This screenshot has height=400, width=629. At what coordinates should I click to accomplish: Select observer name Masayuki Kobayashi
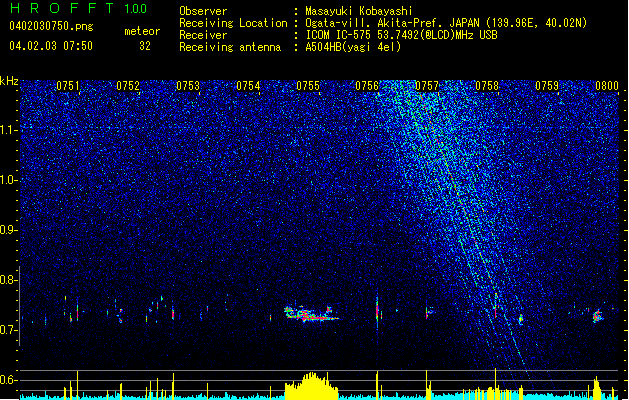pyautogui.click(x=359, y=11)
